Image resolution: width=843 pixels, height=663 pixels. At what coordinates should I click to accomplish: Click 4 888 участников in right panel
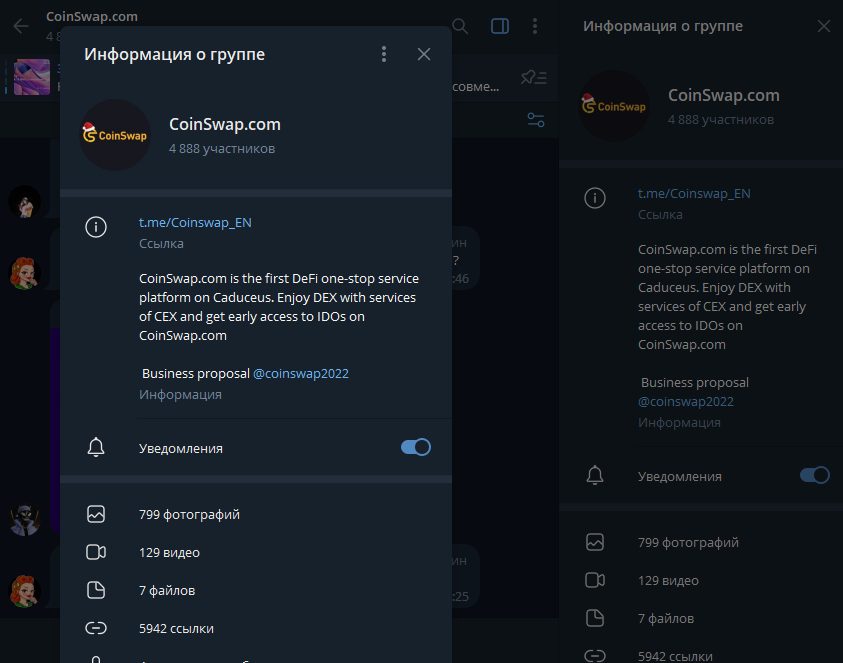pyautogui.click(x=721, y=119)
